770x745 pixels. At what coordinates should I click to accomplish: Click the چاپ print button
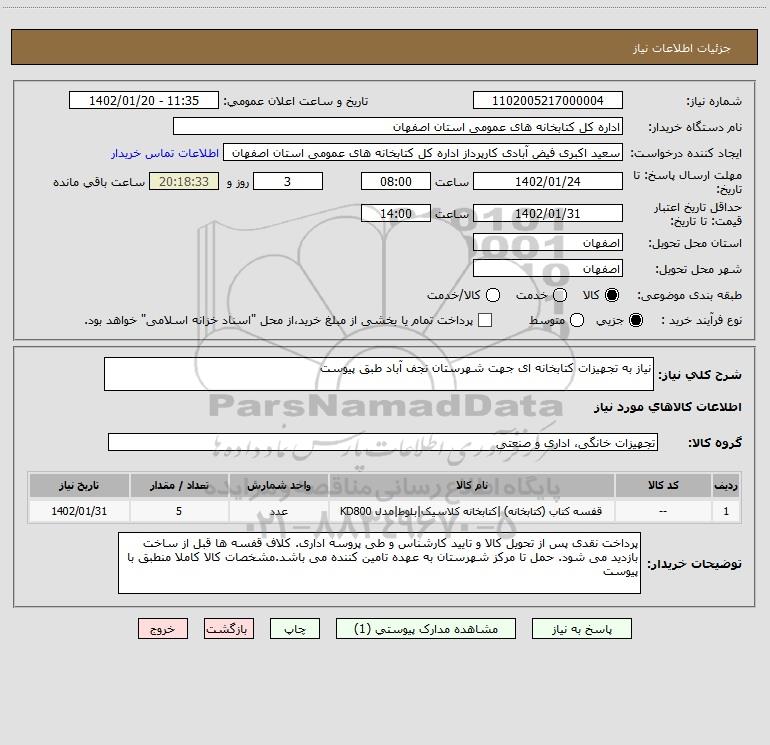pyautogui.click(x=295, y=629)
